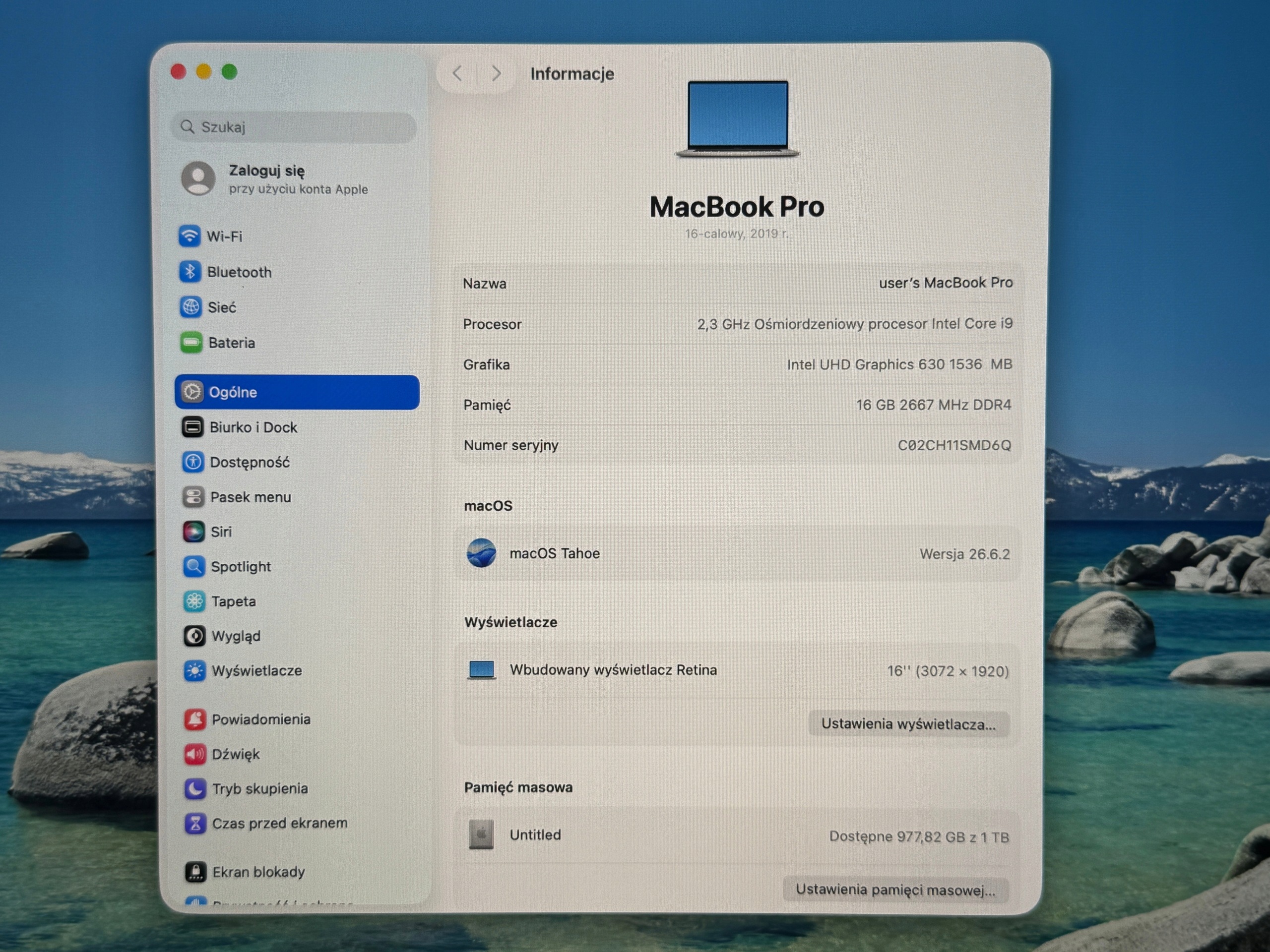Open the Wygląd appearance icon
Screen dimensions: 1270x952
194,636
